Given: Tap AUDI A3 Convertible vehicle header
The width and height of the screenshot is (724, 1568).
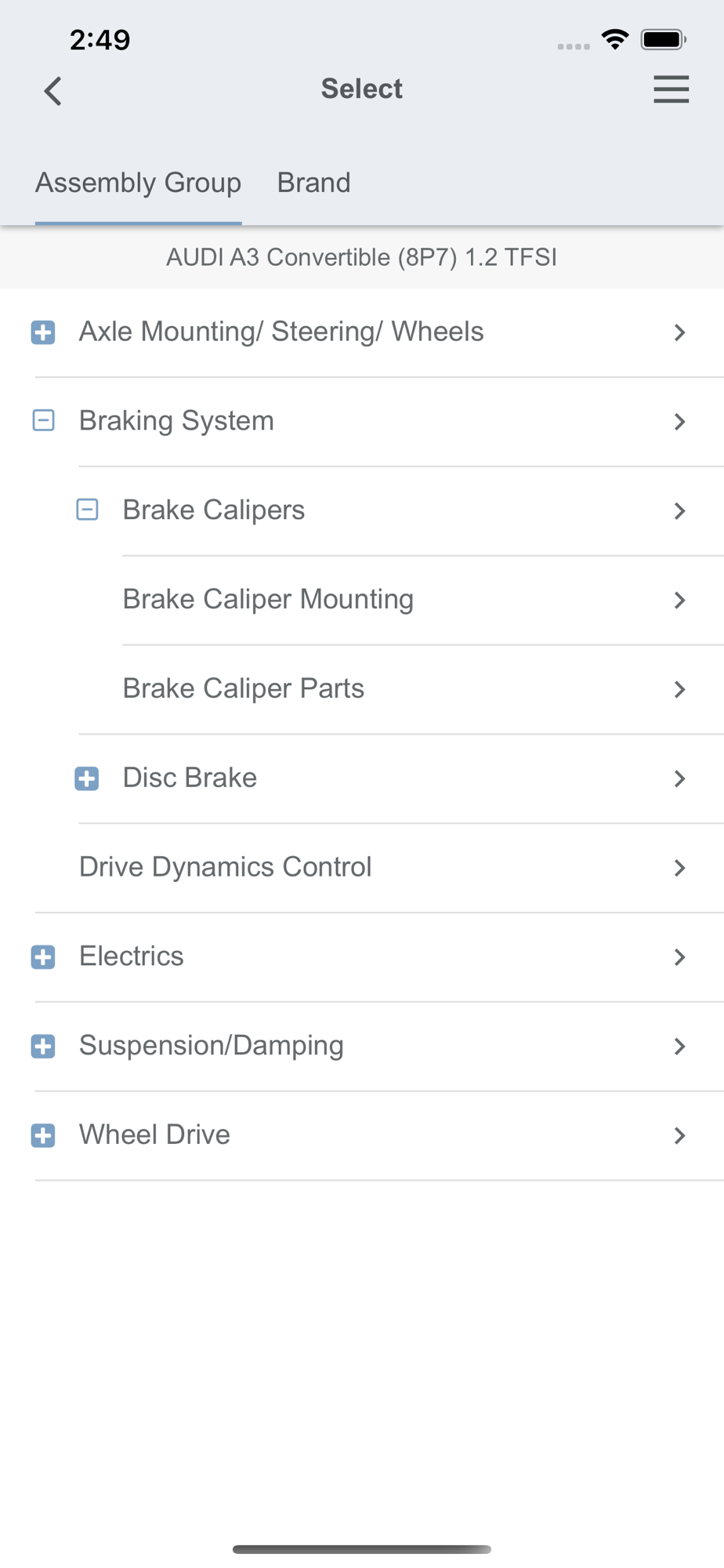Looking at the screenshot, I should click(361, 257).
